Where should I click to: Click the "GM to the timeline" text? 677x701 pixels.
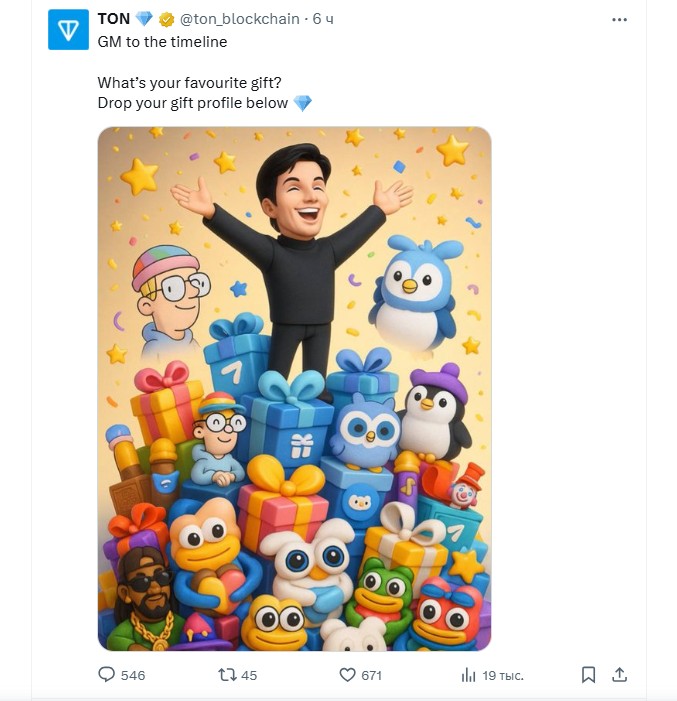162,41
